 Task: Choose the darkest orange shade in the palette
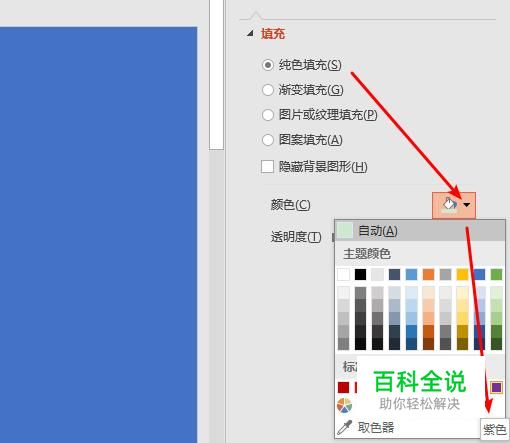pyautogui.click(x=428, y=344)
